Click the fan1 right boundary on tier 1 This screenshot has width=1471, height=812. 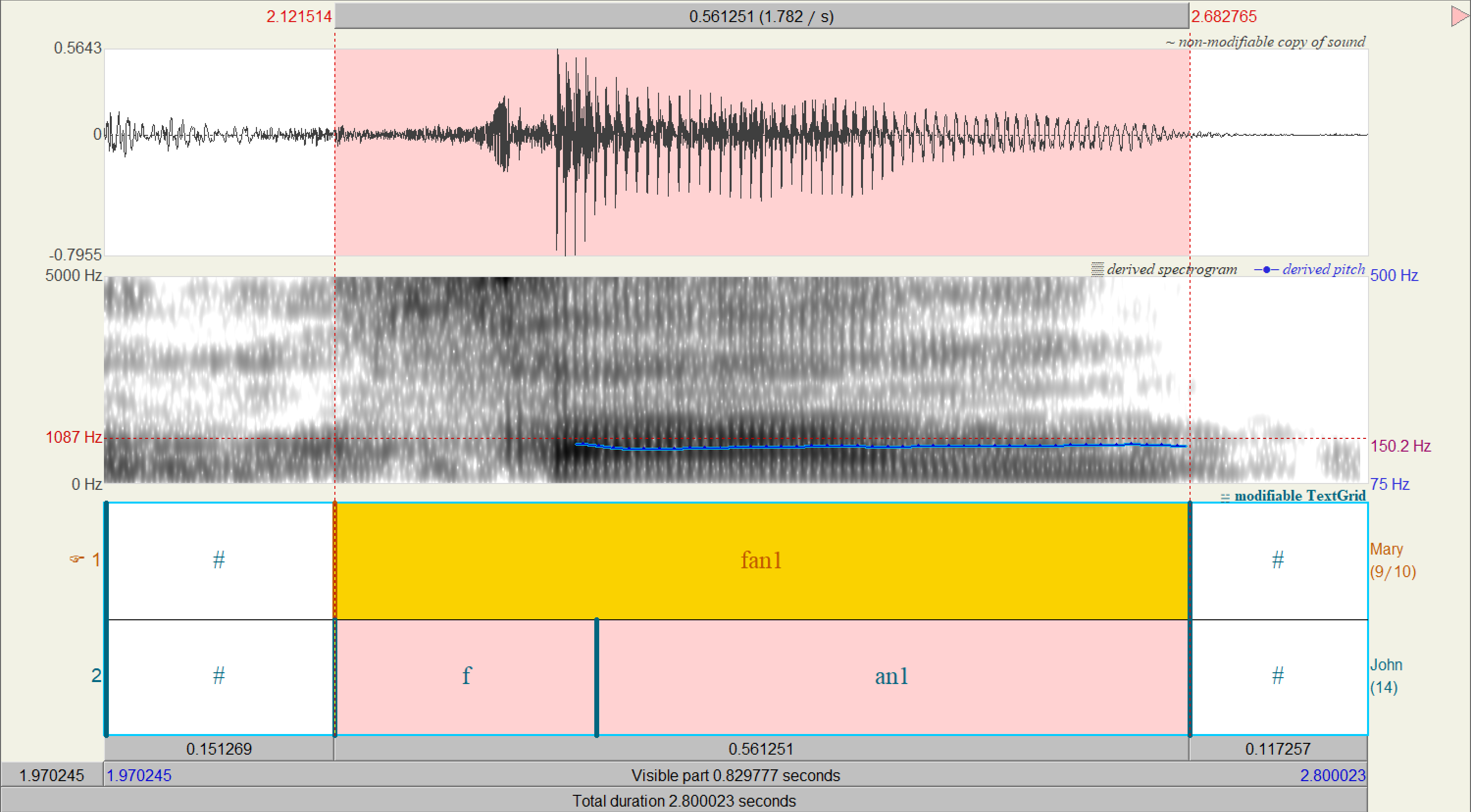[1190, 561]
